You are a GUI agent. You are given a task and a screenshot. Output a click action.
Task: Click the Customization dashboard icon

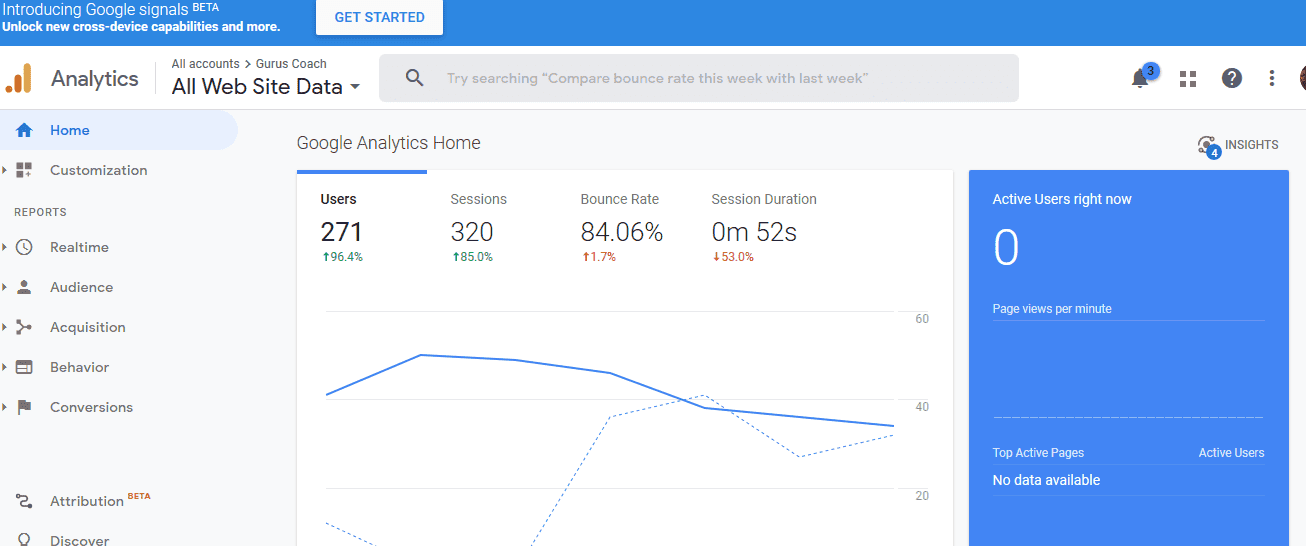pyautogui.click(x=24, y=170)
